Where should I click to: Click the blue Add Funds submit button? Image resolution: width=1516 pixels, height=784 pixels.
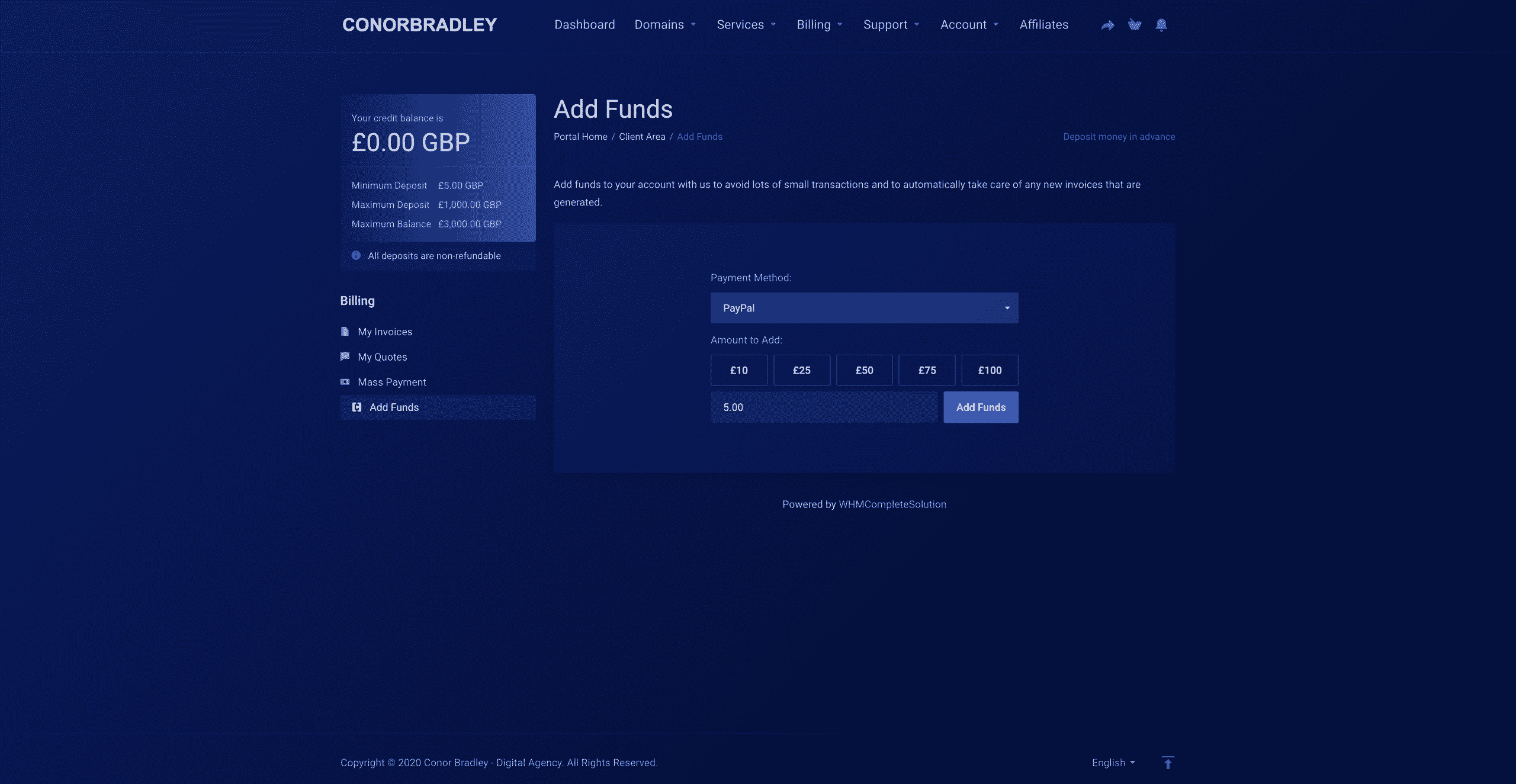tap(981, 407)
